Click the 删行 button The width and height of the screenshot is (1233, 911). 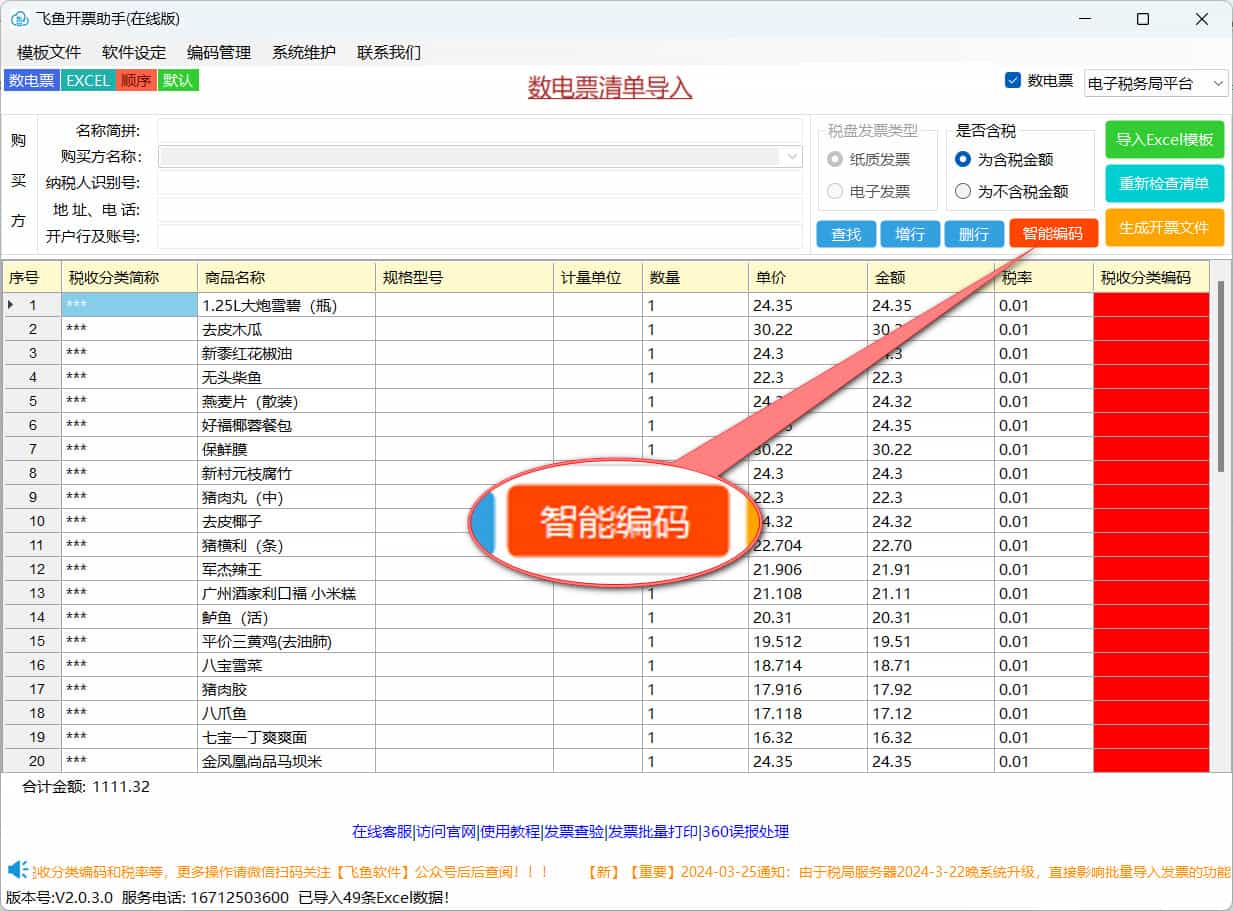974,234
